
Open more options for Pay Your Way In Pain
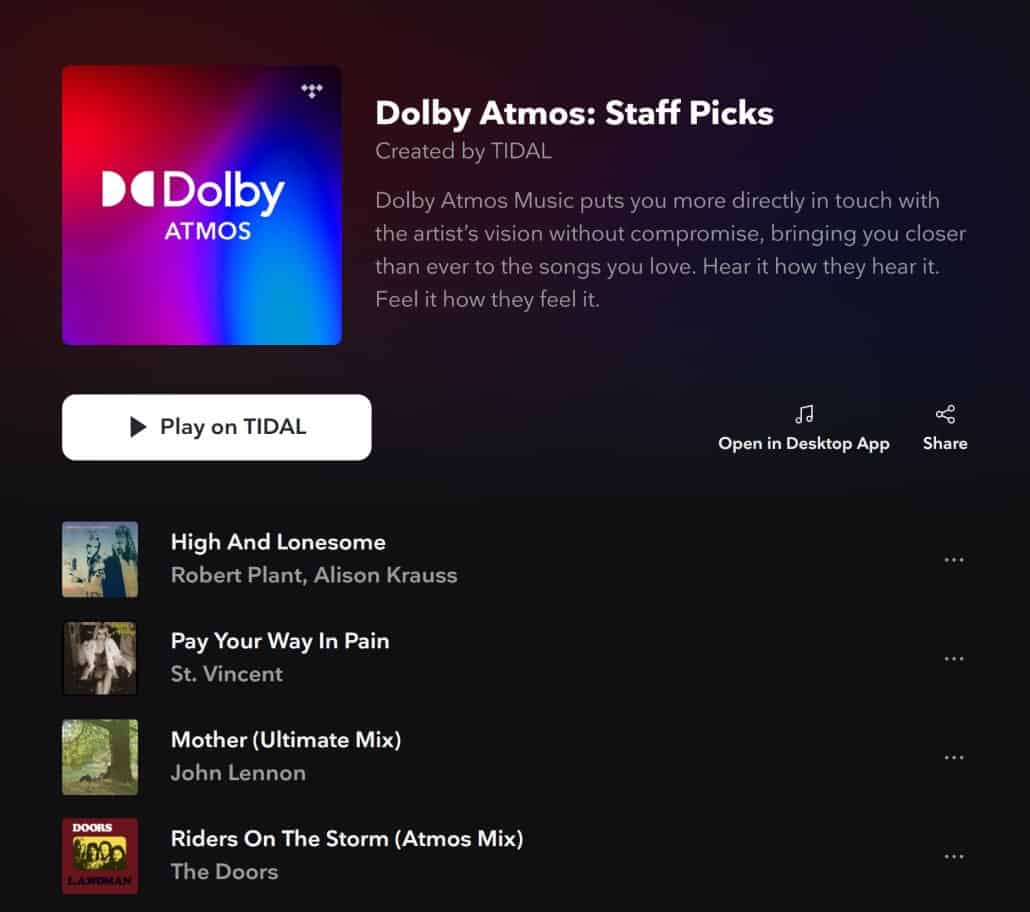[x=954, y=658]
